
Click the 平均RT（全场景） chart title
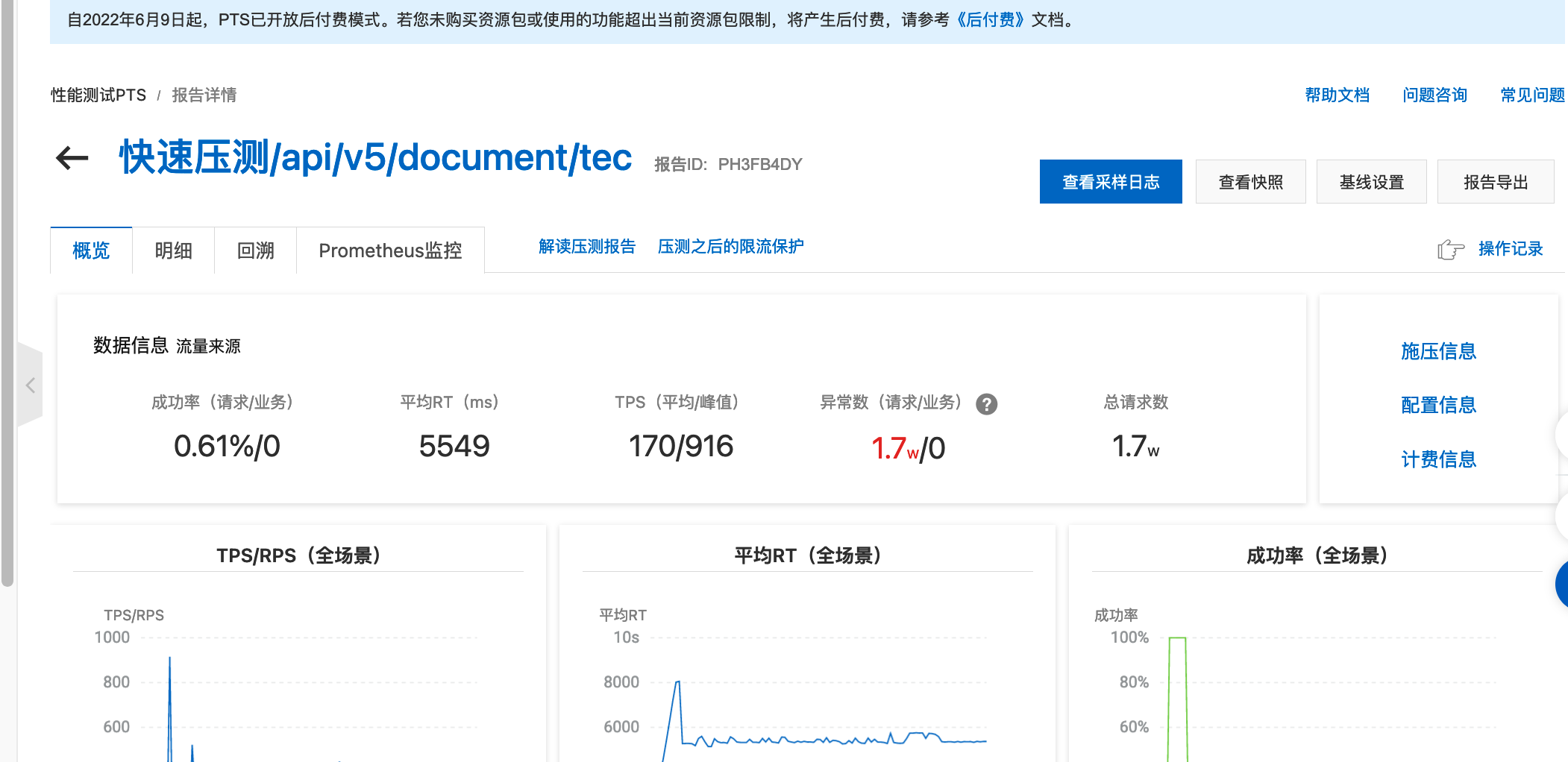(808, 555)
